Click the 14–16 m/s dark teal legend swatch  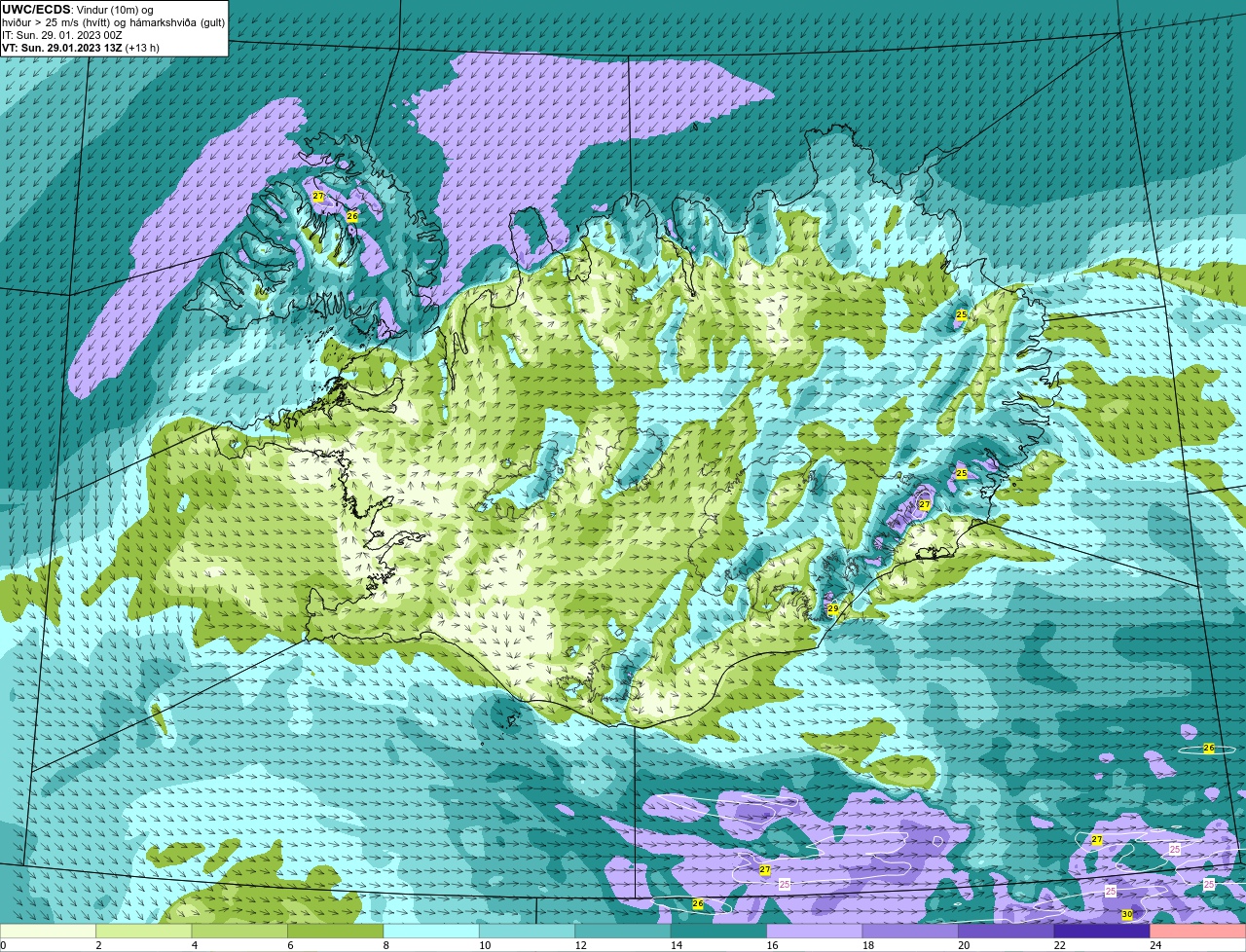pyautogui.click(x=718, y=931)
